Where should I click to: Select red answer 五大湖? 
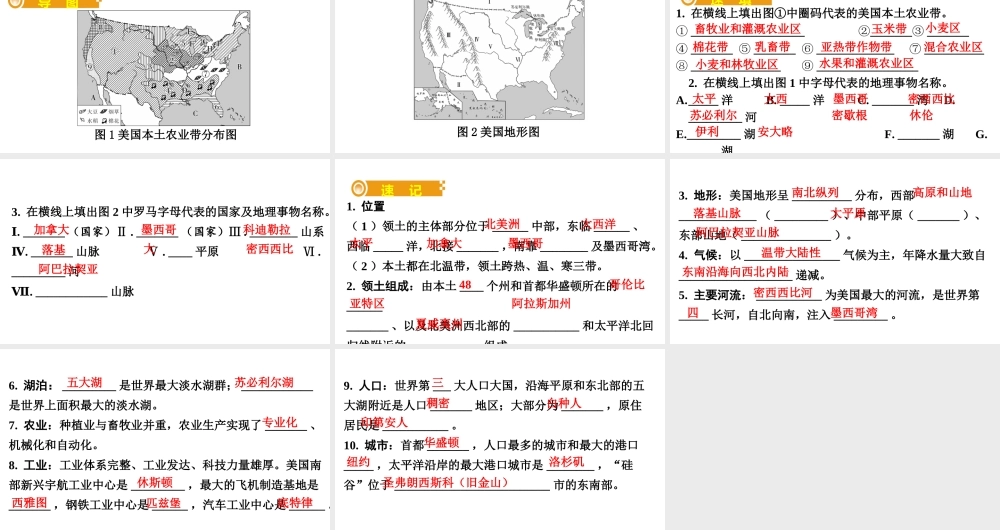tap(84, 383)
